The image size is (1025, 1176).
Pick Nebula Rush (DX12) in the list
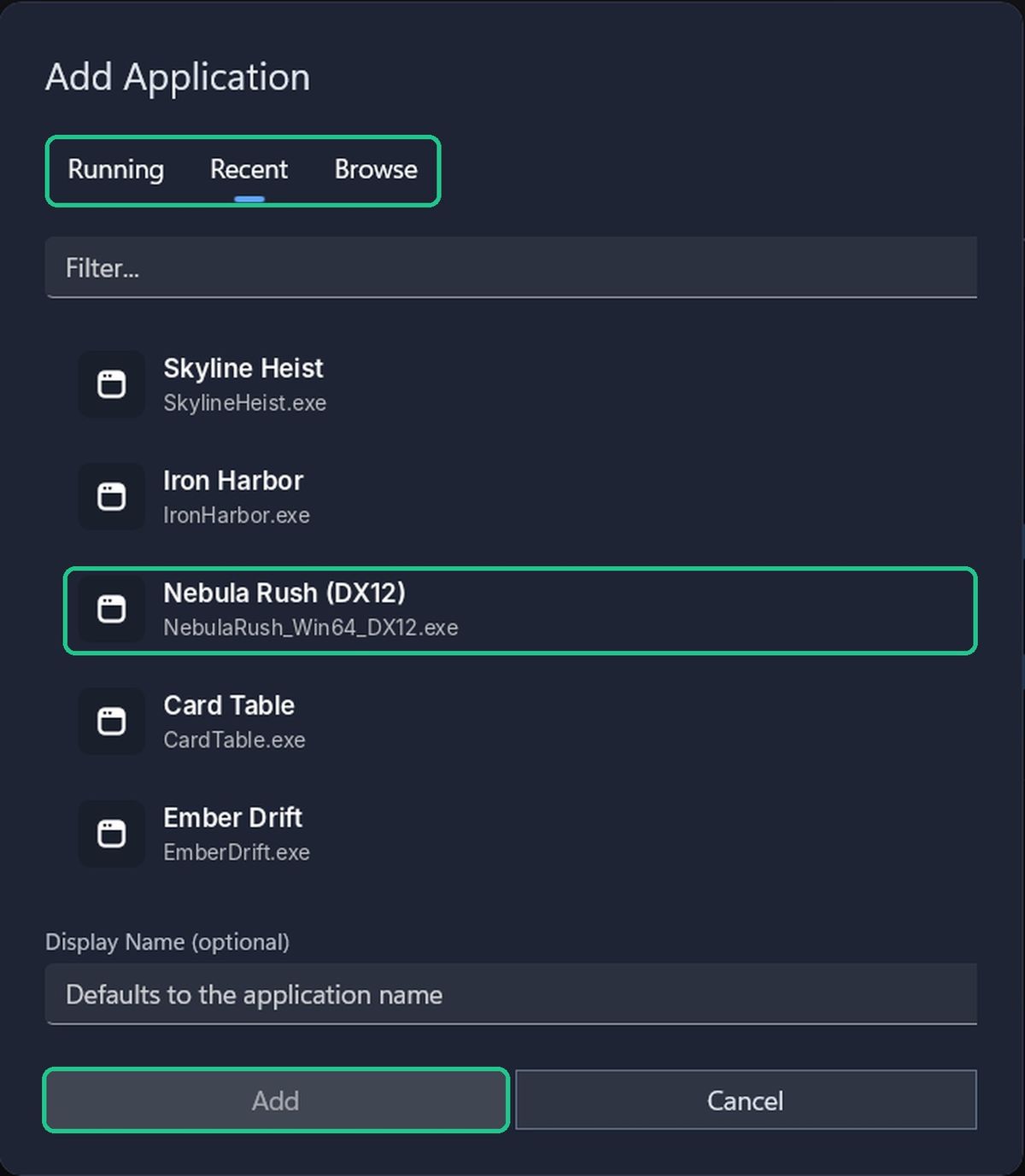point(519,610)
